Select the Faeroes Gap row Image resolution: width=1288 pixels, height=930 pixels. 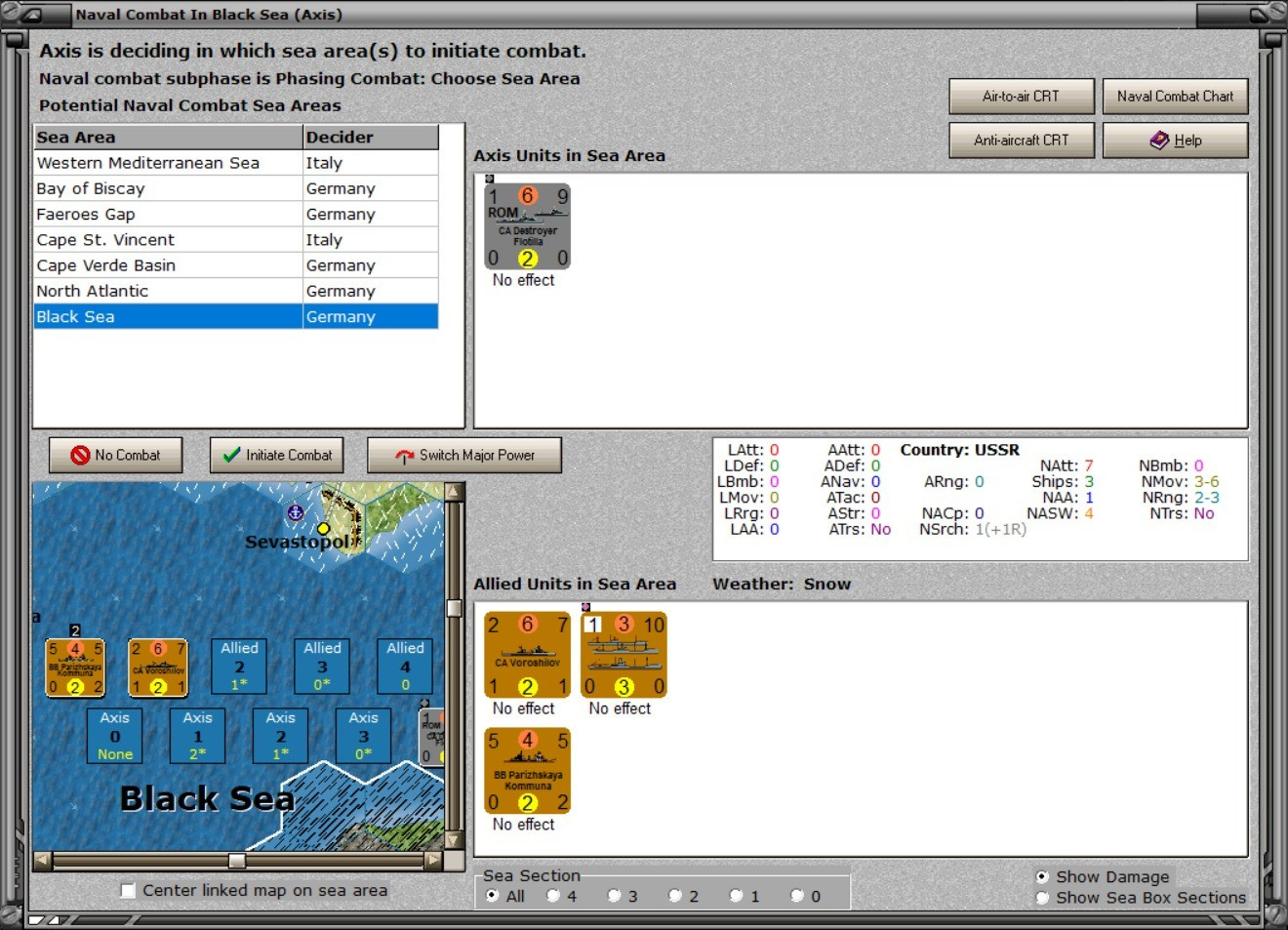coord(236,214)
